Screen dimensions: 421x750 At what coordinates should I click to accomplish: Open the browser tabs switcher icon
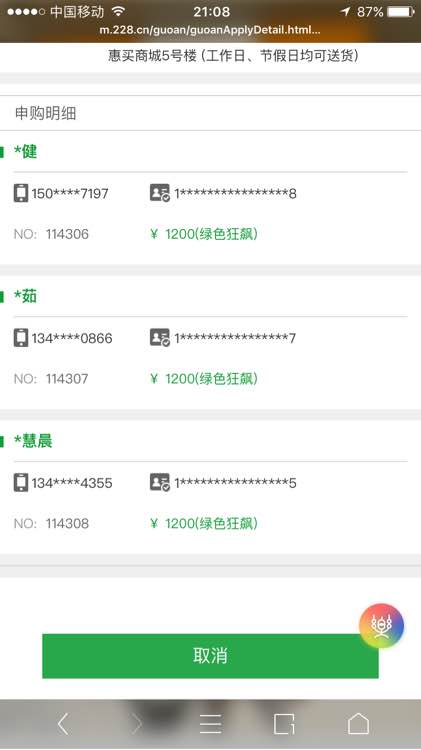click(284, 724)
